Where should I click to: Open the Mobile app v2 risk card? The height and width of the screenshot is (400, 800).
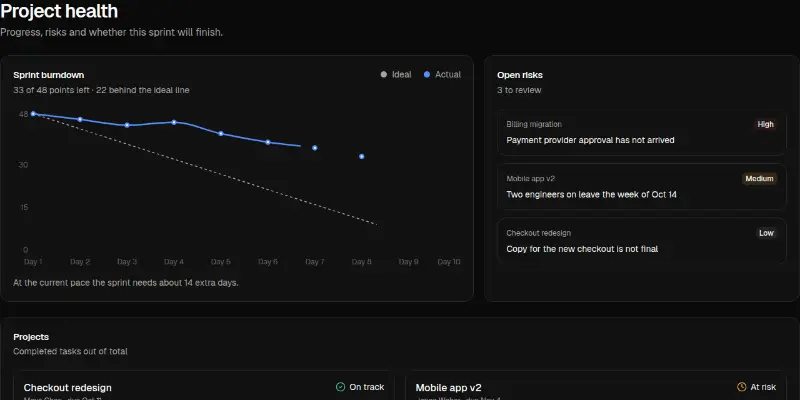click(641, 187)
